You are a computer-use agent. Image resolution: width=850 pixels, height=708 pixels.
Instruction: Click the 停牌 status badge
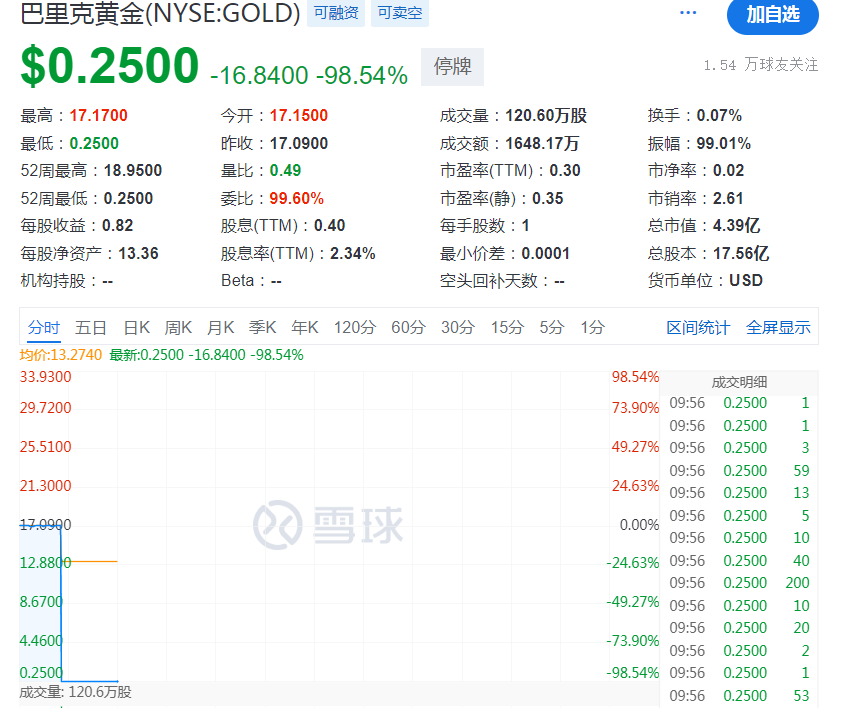coord(452,67)
